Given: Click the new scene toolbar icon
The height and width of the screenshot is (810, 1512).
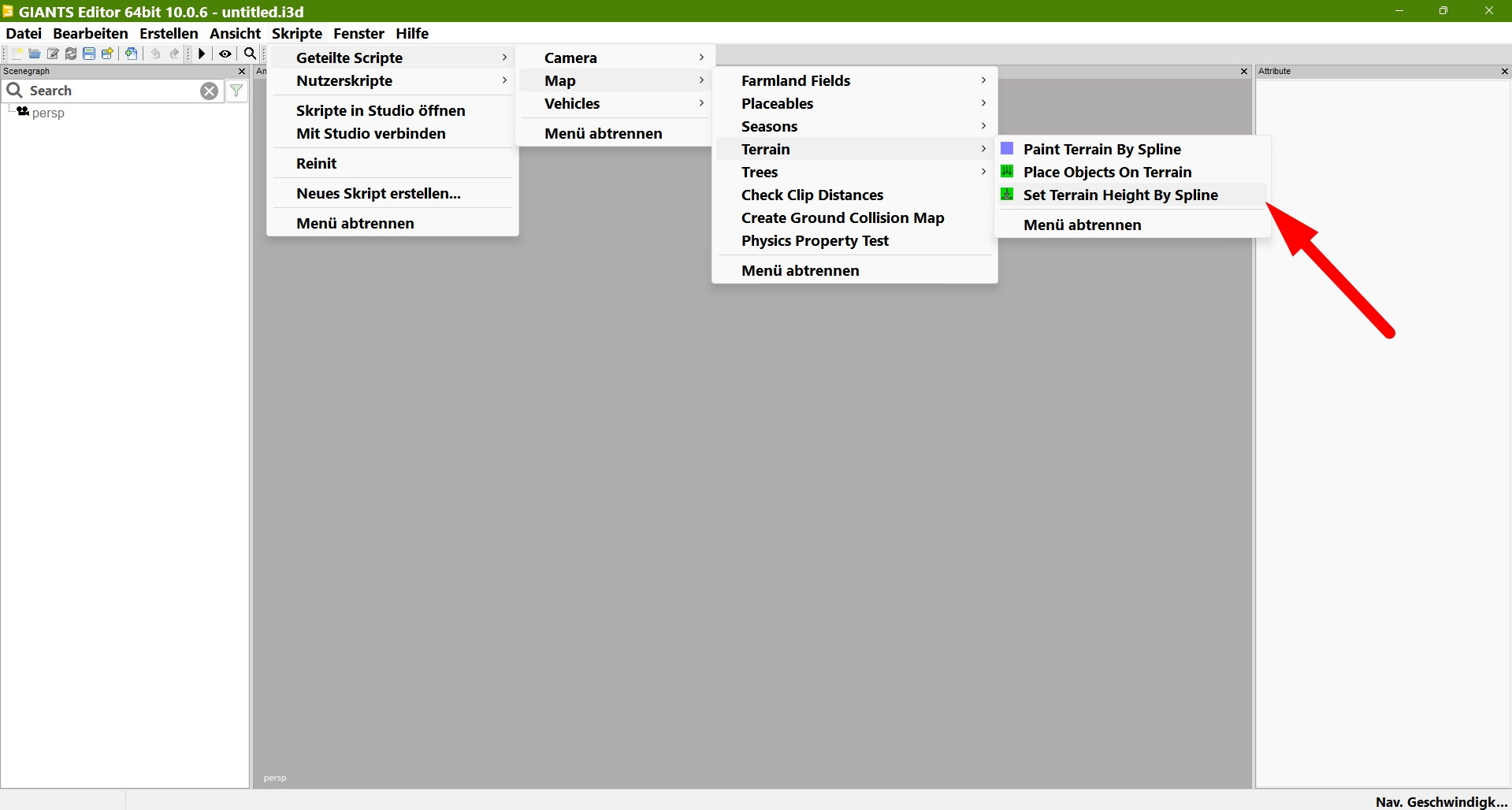Looking at the screenshot, I should tap(17, 54).
